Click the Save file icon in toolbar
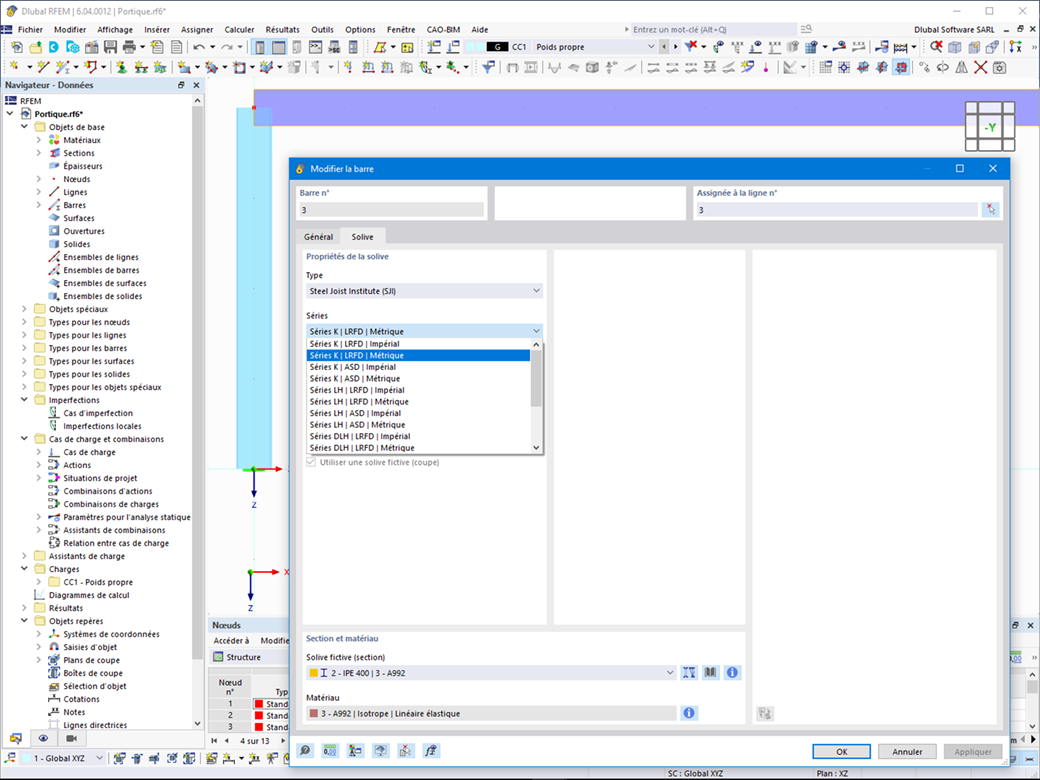Image resolution: width=1040 pixels, height=780 pixels. (x=111, y=47)
